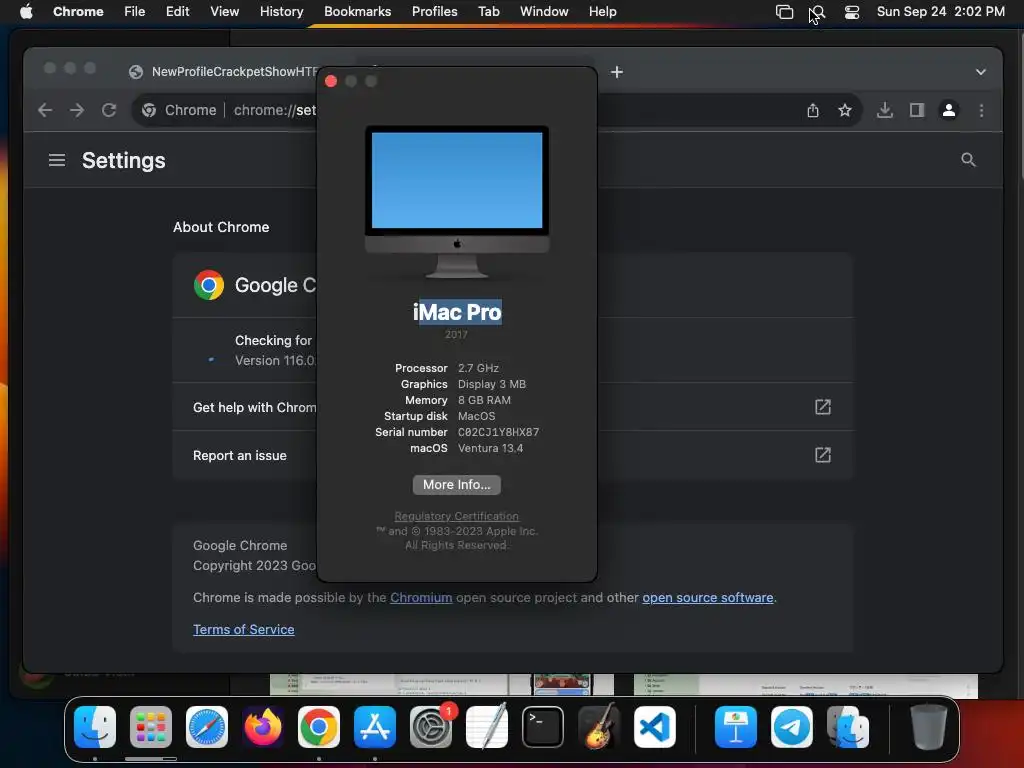Go forward in Chrome

pyautogui.click(x=77, y=110)
